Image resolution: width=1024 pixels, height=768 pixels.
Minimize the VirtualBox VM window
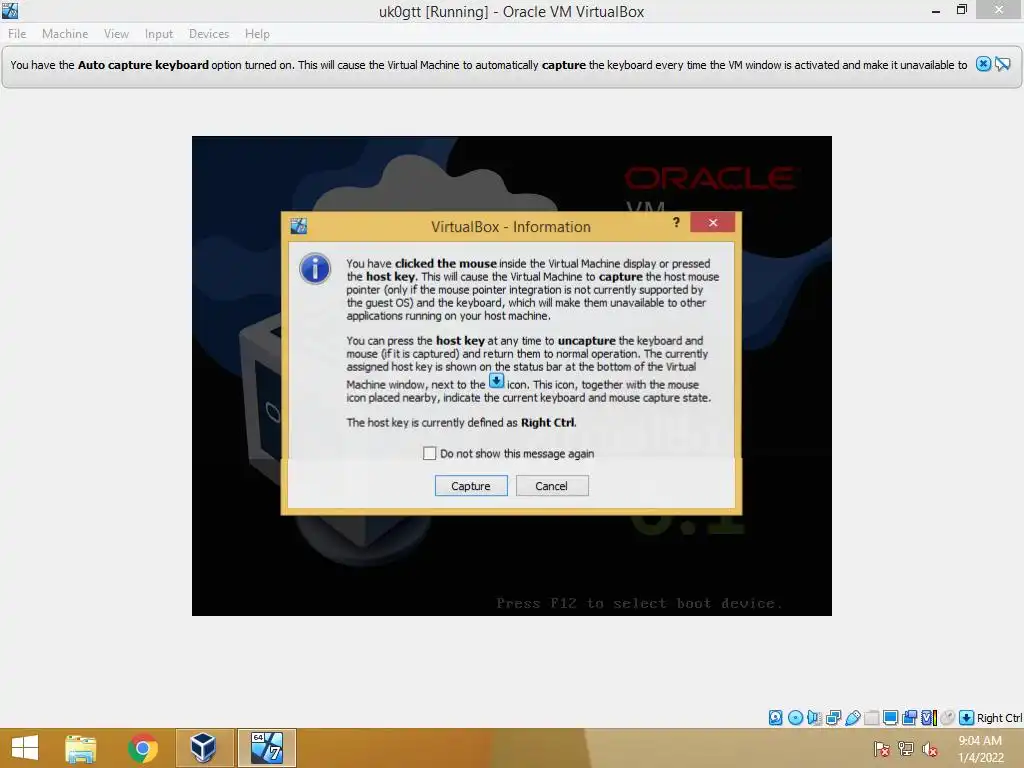click(936, 10)
